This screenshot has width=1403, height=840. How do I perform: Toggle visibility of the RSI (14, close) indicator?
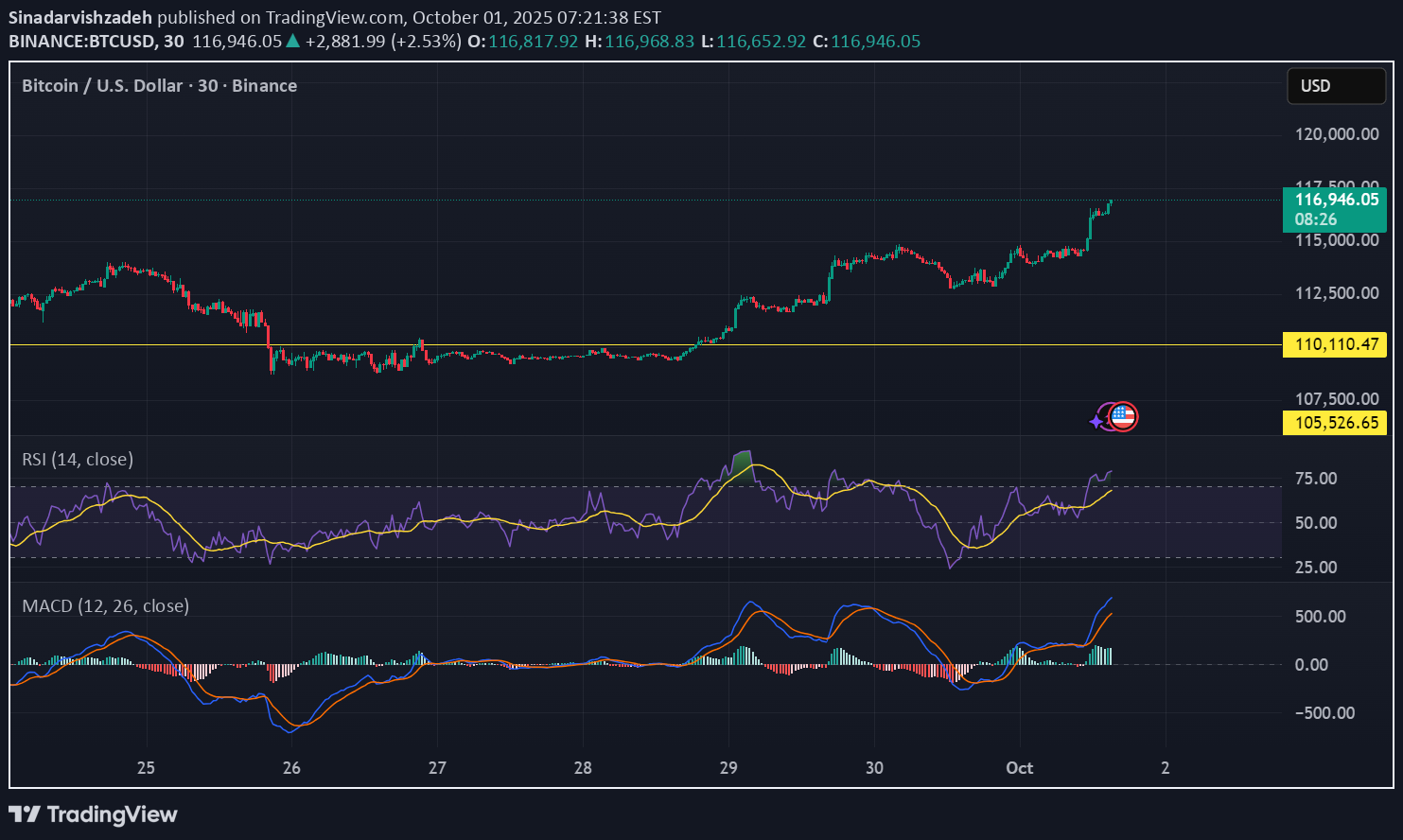(x=77, y=459)
